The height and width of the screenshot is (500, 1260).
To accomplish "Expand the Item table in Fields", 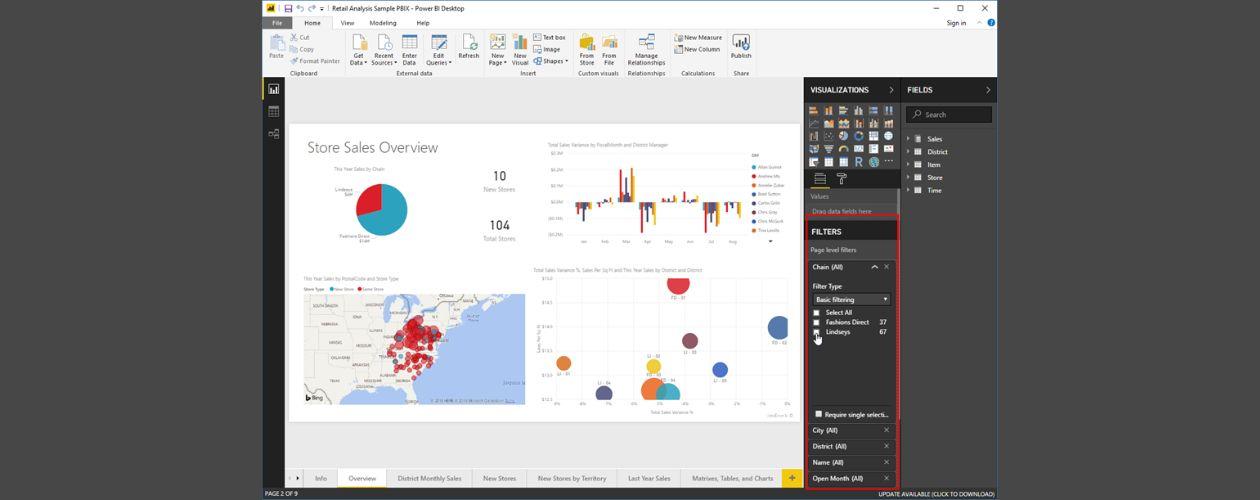I will (908, 165).
